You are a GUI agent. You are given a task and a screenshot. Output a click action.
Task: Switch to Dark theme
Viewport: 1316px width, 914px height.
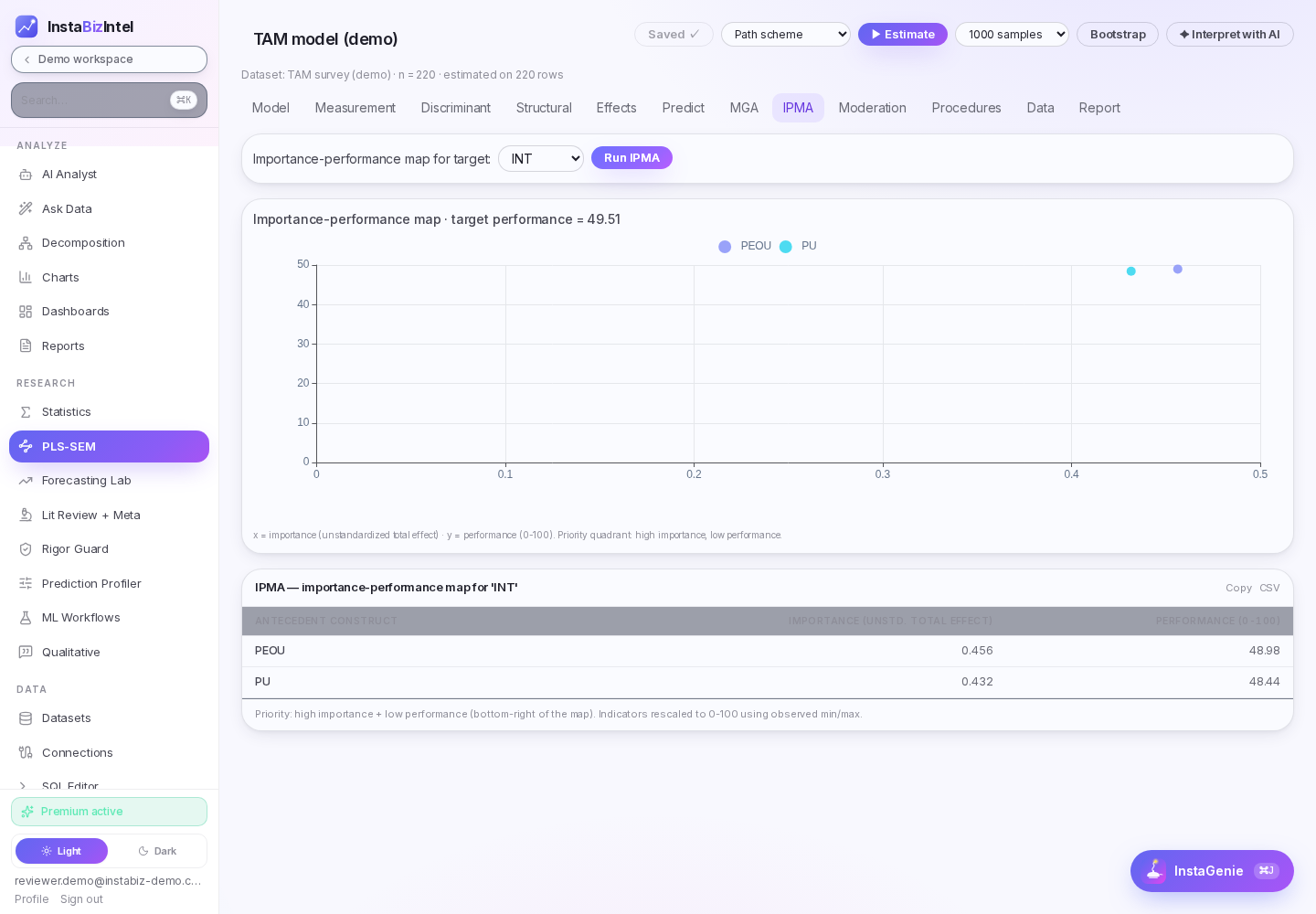coord(157,851)
